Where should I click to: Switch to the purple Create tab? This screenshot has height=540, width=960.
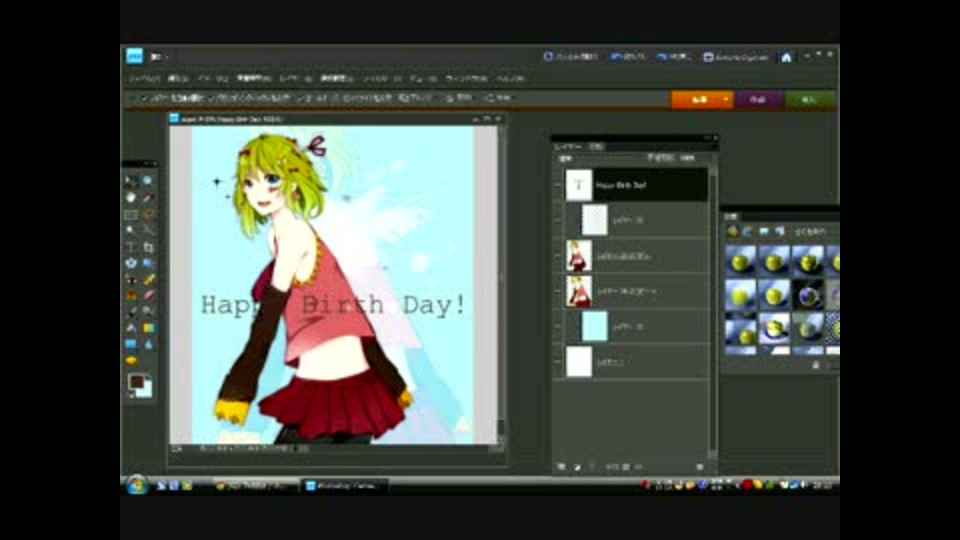[758, 99]
